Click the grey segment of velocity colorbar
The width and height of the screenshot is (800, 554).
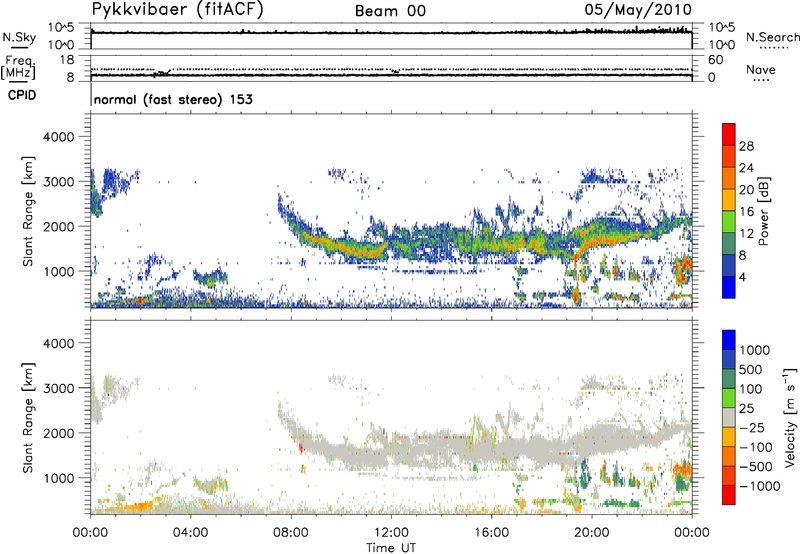tap(729, 417)
